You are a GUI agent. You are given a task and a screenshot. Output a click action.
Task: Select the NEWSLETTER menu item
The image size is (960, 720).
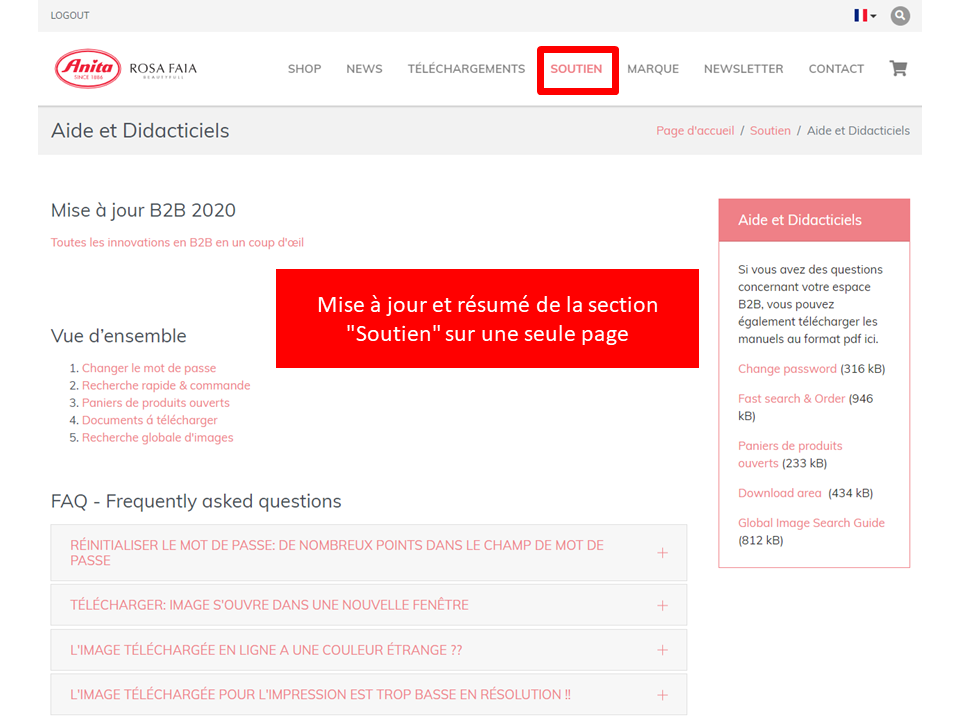point(743,69)
